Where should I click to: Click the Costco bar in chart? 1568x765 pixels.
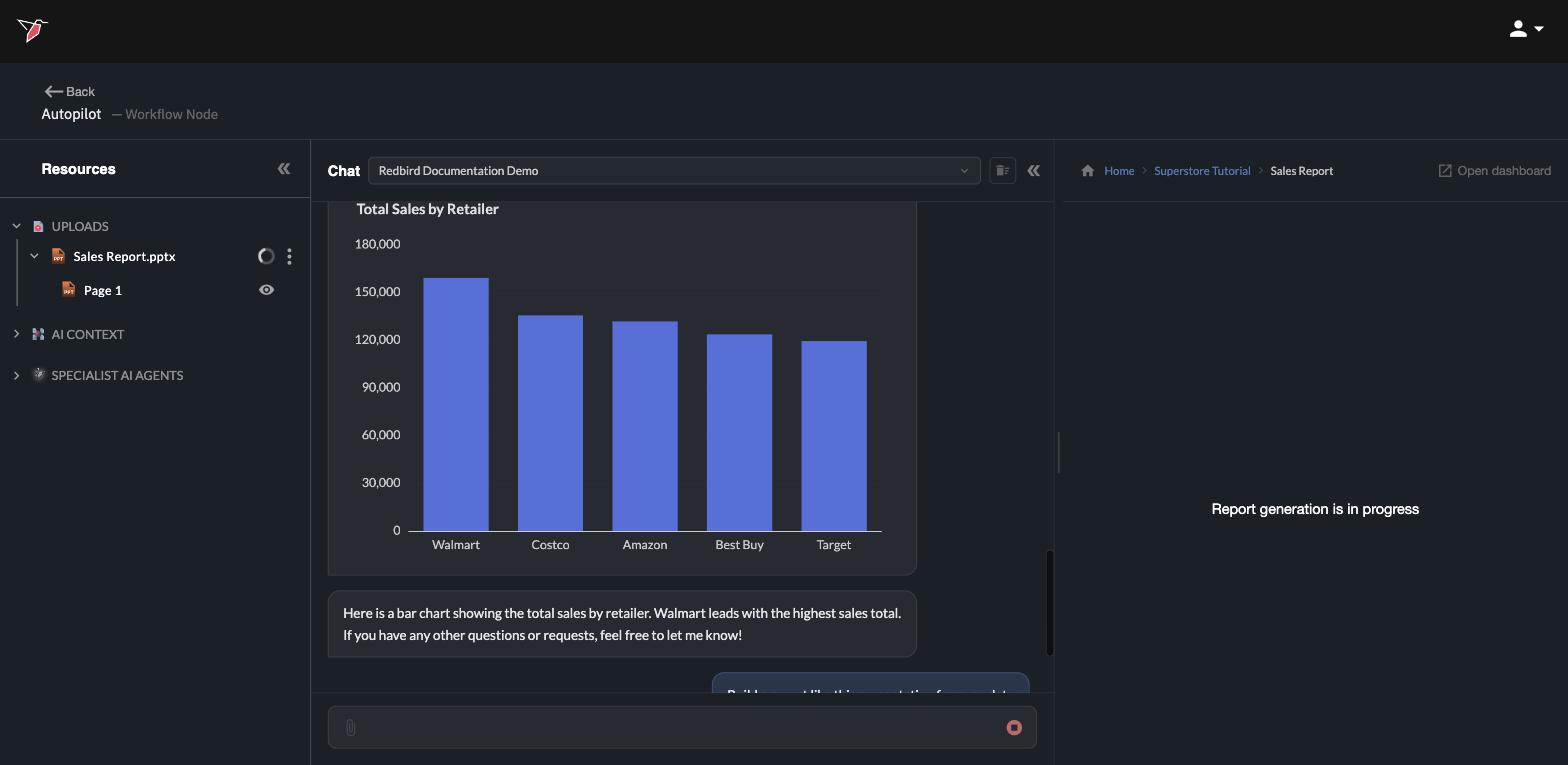point(550,423)
